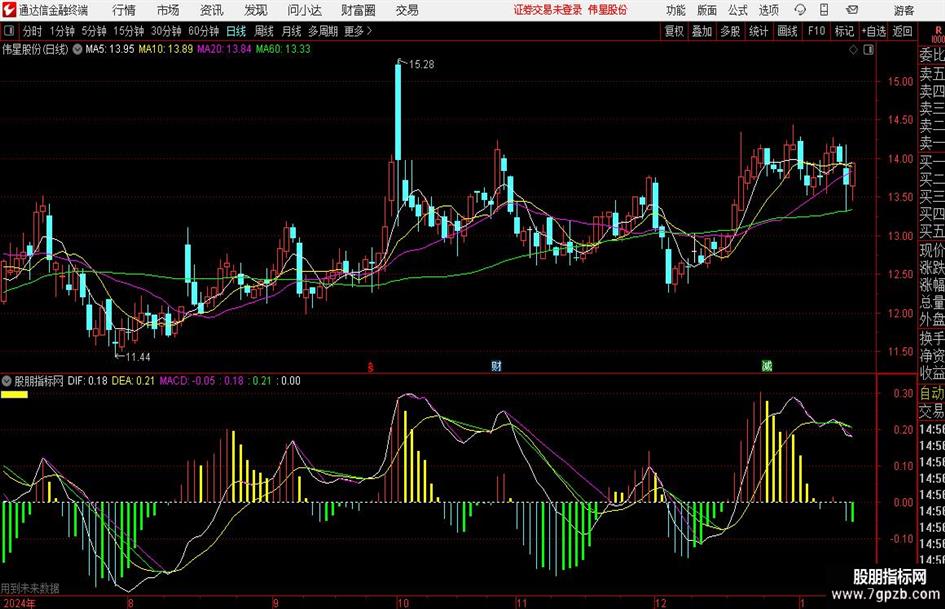The width and height of the screenshot is (945, 609).
Task: Add stock via +自选 button
Action: coord(874,31)
